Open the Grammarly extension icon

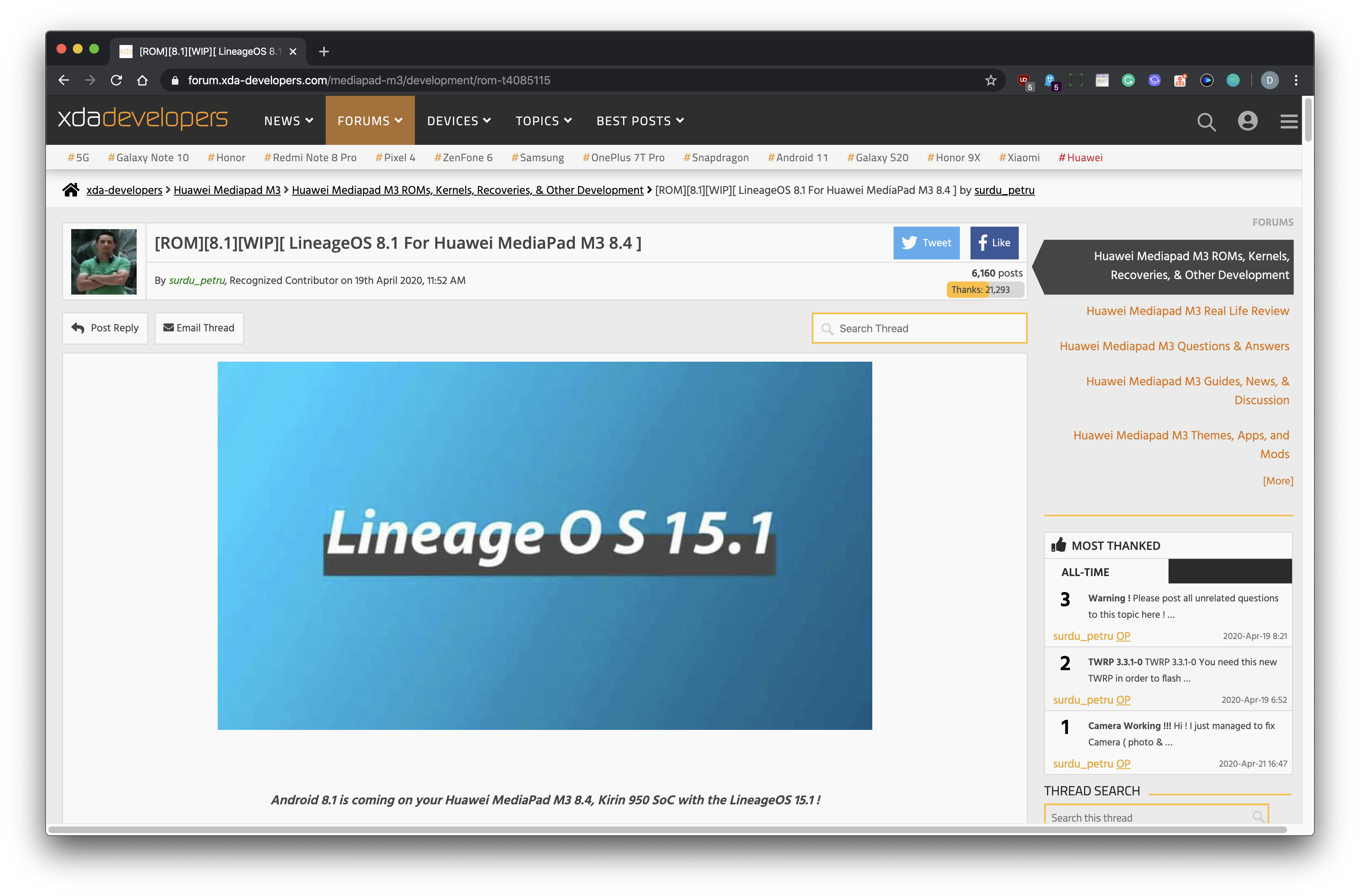1128,81
